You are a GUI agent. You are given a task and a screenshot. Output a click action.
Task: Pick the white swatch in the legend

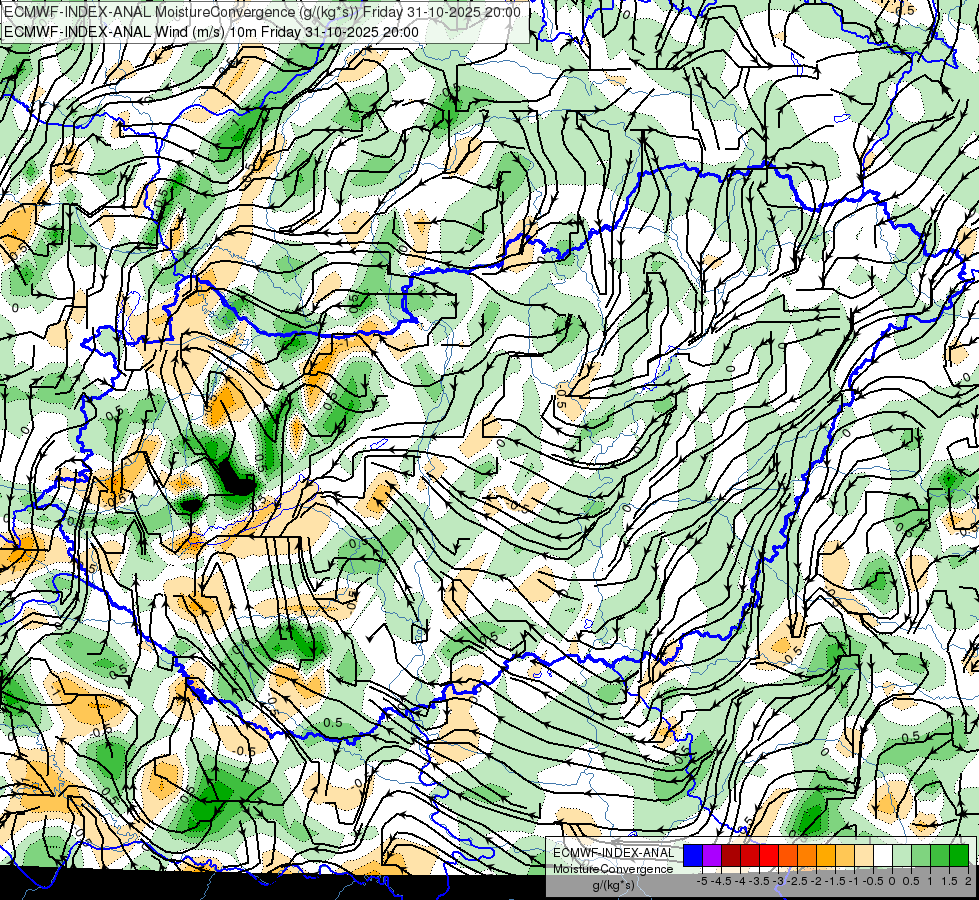tap(883, 855)
